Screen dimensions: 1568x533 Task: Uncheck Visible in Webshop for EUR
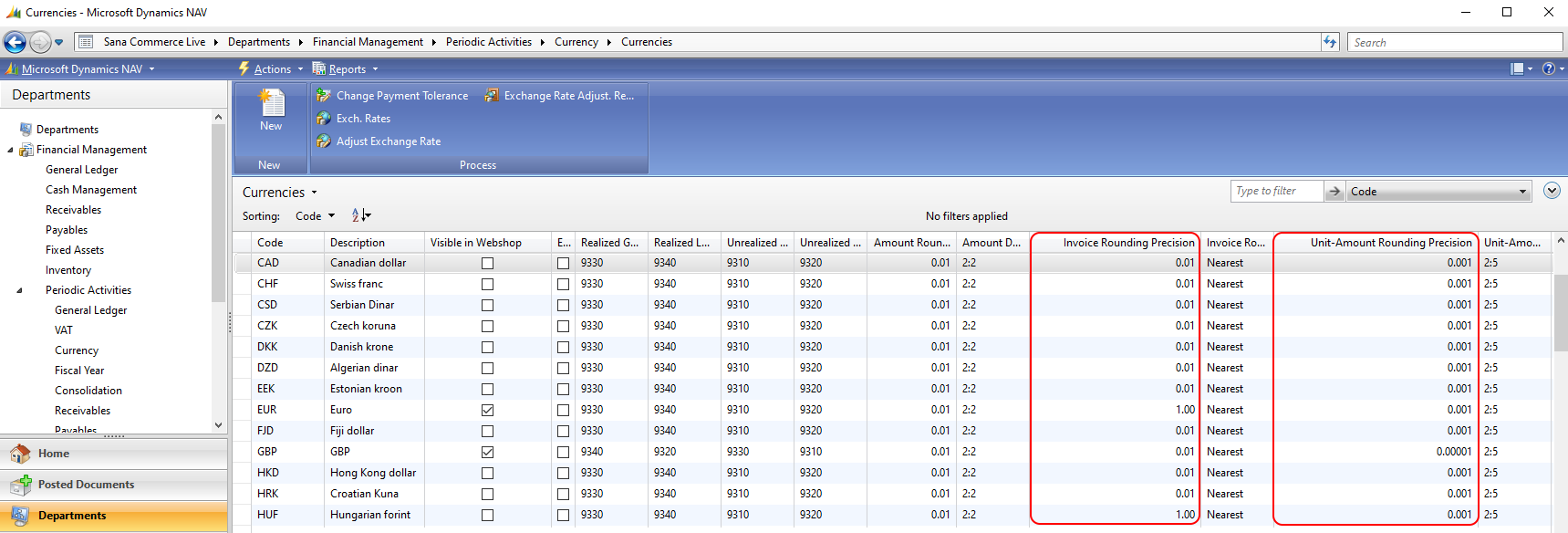tap(487, 410)
